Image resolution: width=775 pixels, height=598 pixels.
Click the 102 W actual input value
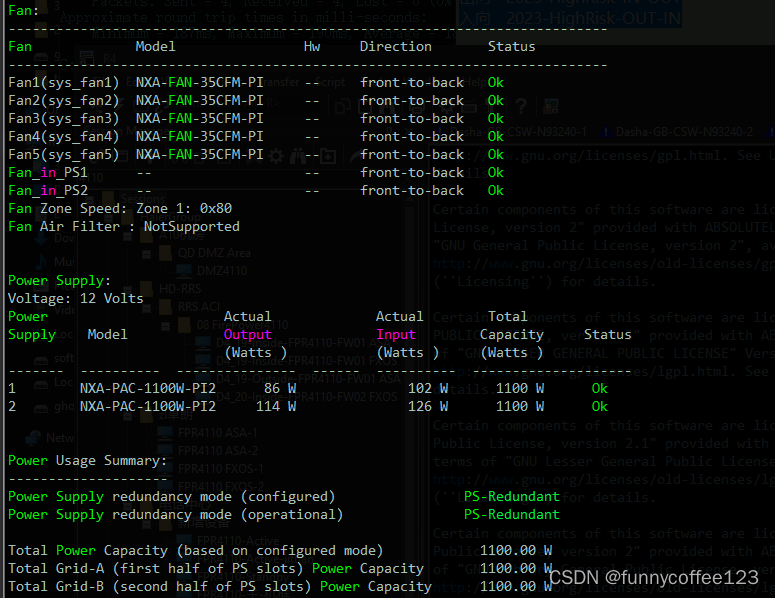coord(428,388)
